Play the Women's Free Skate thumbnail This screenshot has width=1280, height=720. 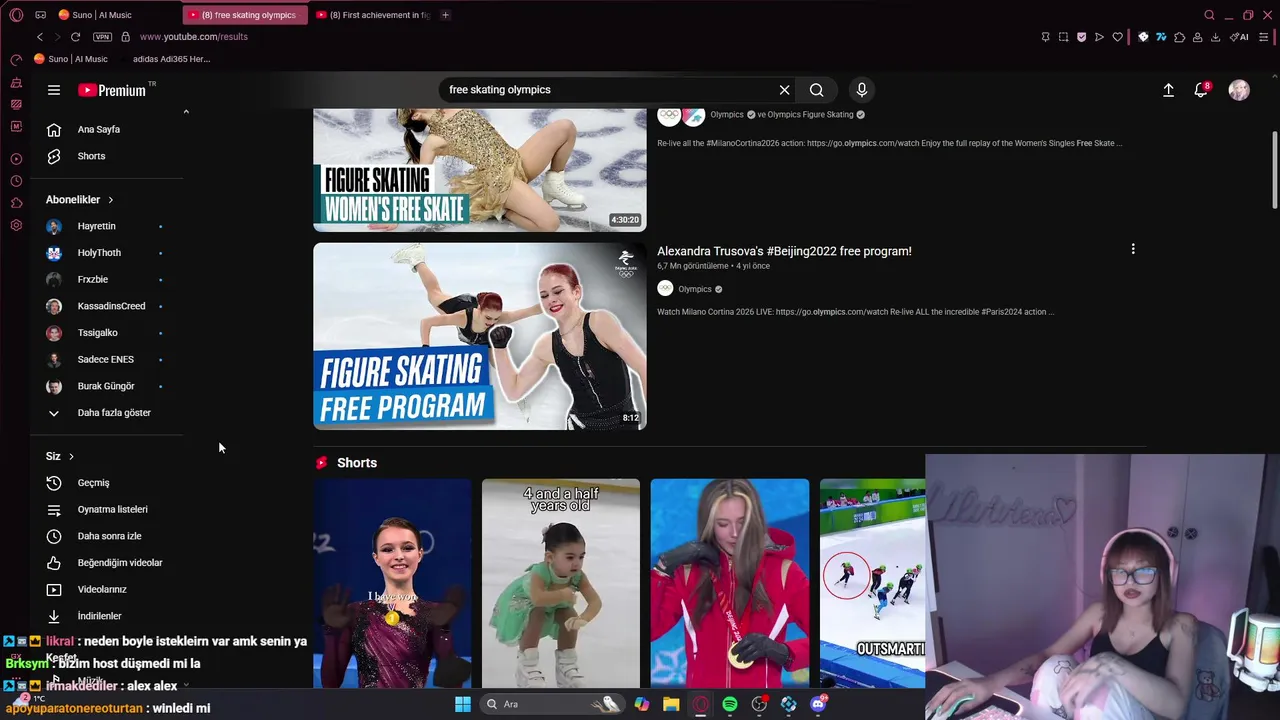click(x=480, y=170)
